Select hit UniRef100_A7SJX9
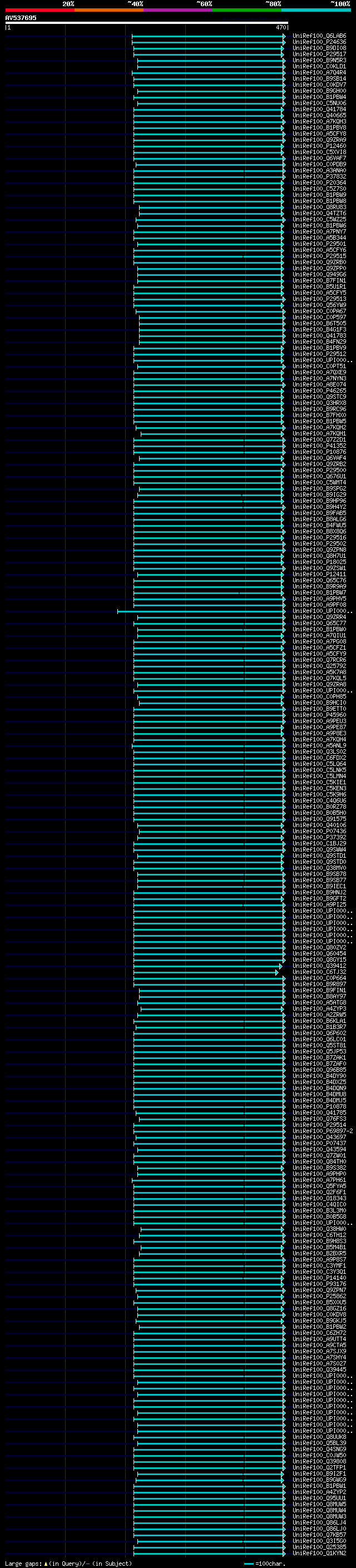This screenshot has height=1568, width=356. (x=319, y=1351)
